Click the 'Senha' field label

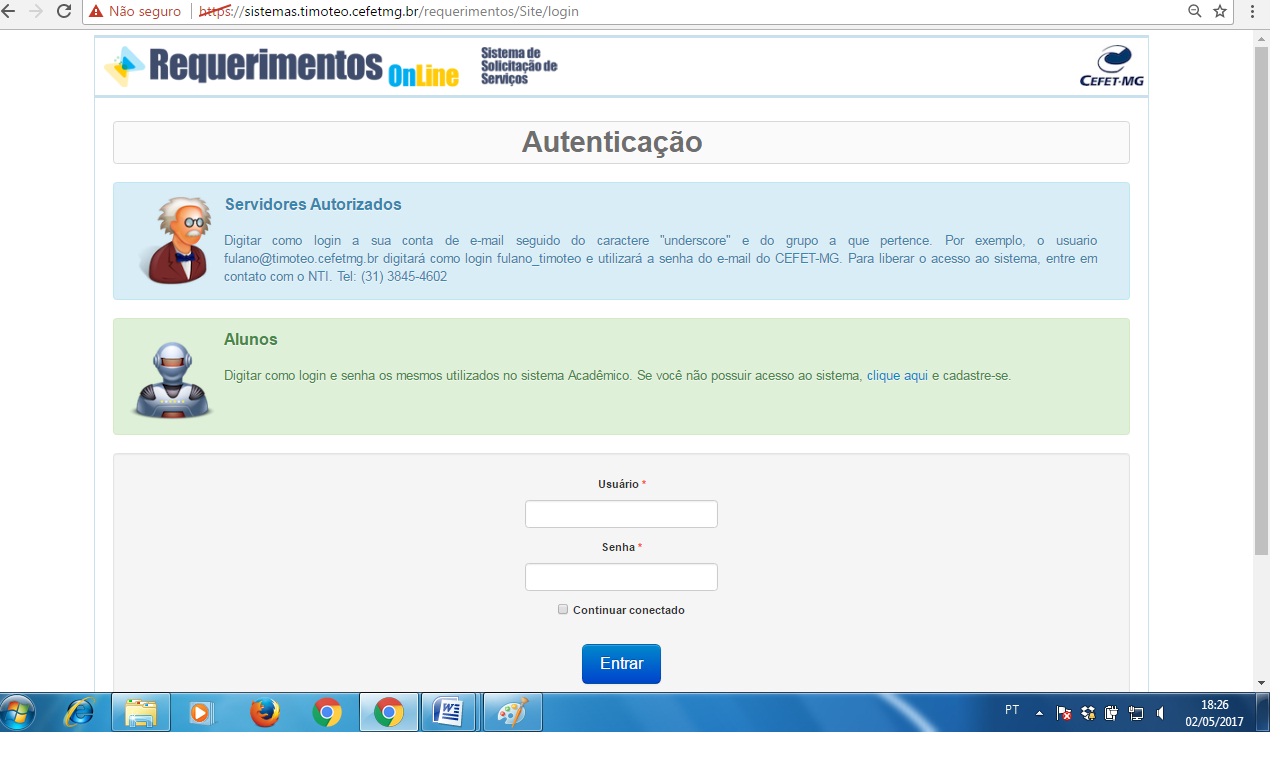click(x=618, y=547)
